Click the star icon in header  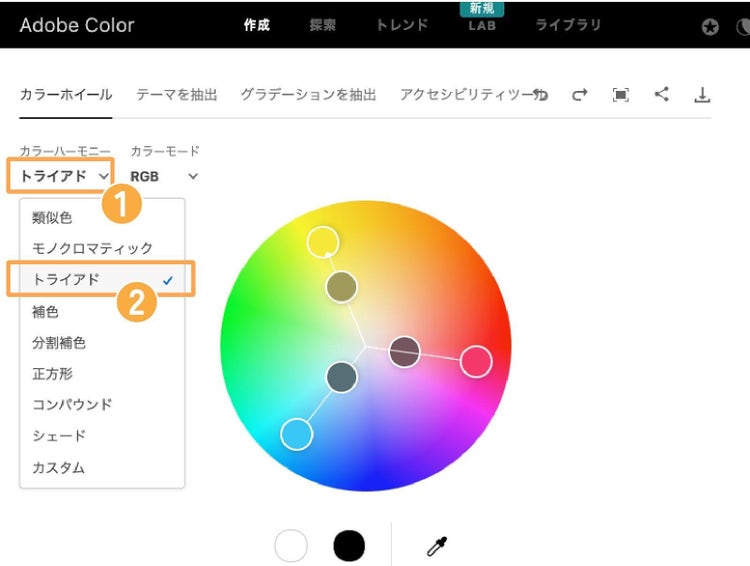pos(710,27)
